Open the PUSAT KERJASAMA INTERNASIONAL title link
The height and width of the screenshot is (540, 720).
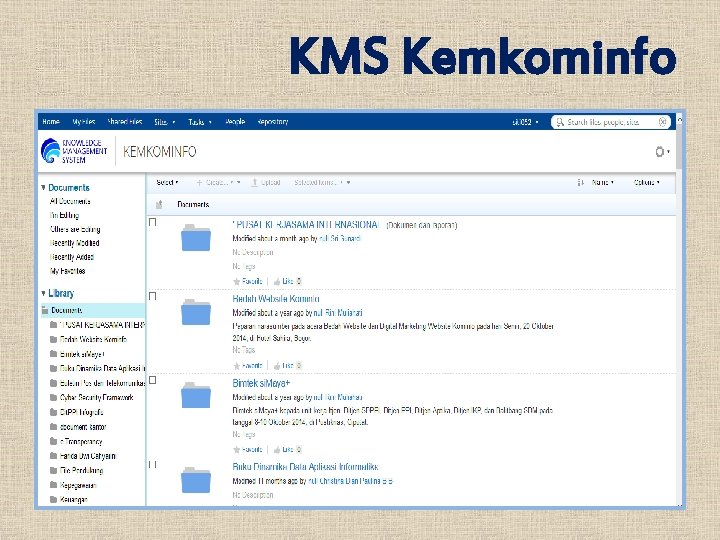pyautogui.click(x=306, y=225)
